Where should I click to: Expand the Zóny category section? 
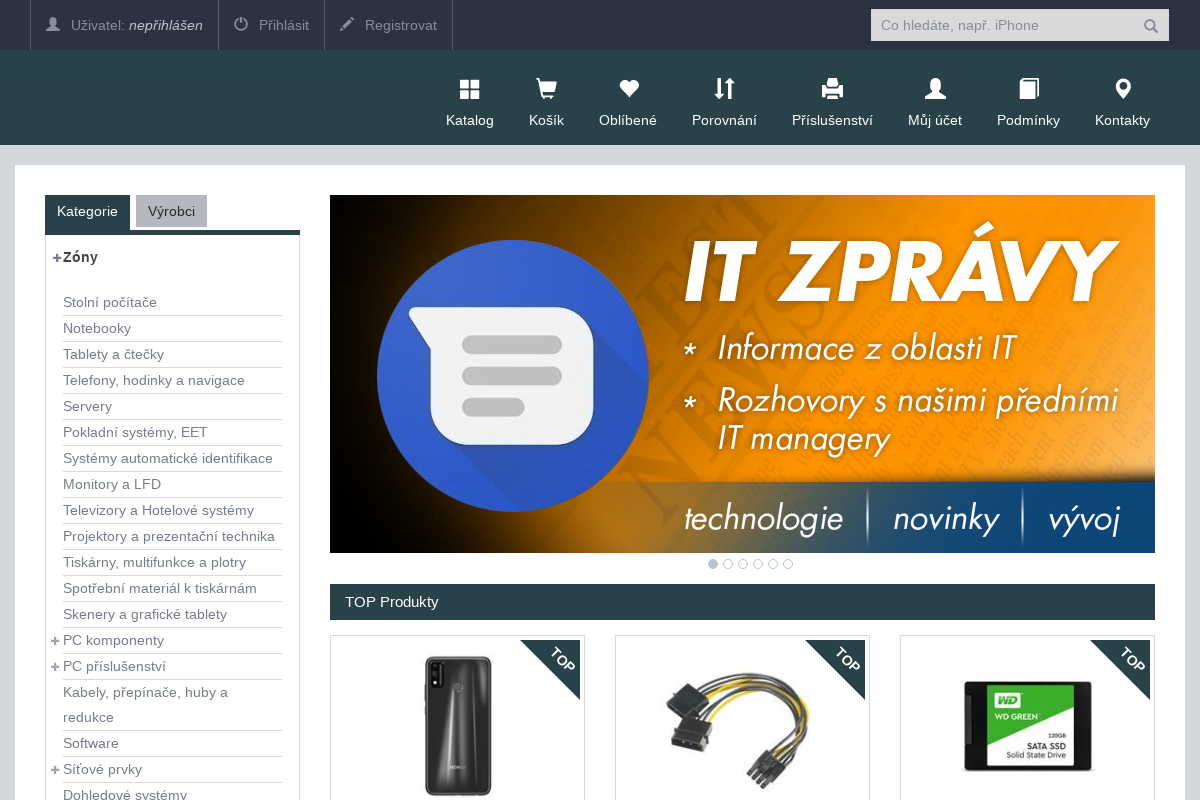56,258
